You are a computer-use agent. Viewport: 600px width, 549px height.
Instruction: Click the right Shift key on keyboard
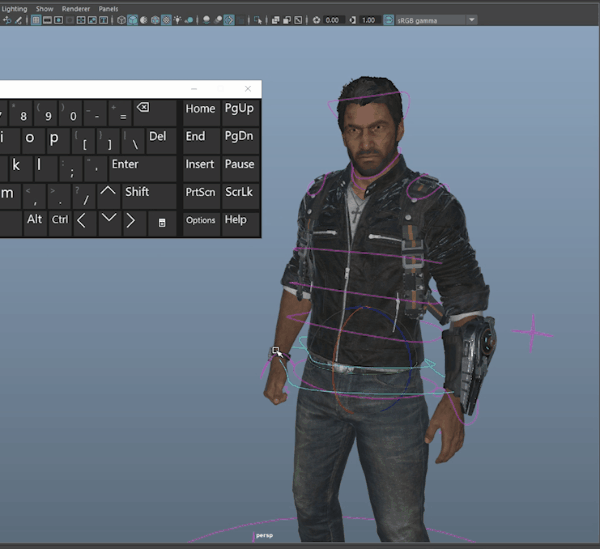point(149,196)
